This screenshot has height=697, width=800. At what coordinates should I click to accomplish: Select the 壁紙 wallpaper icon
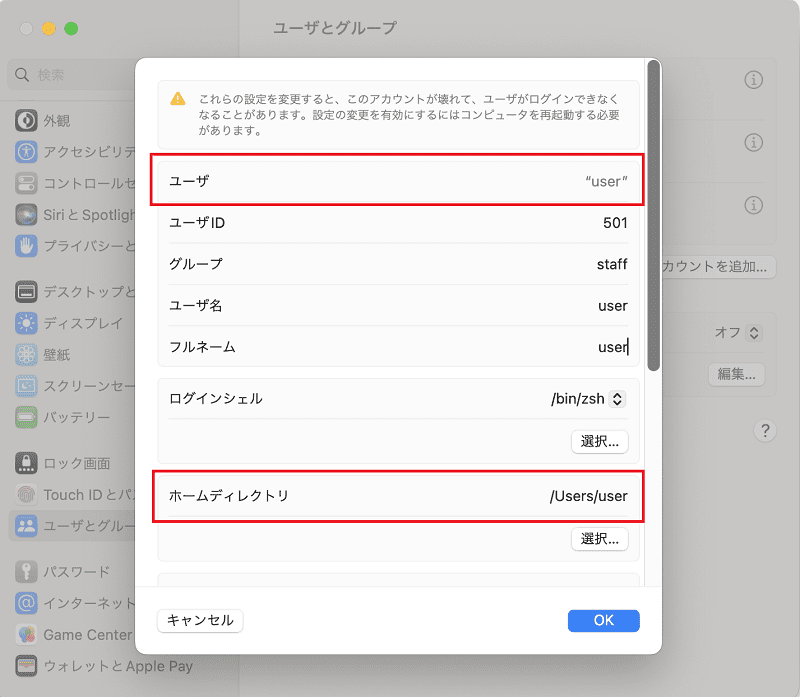tap(26, 355)
